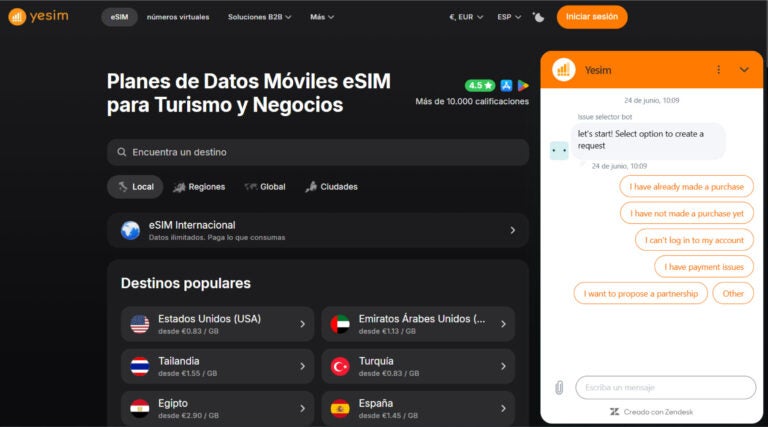Select the eSIM navigation tab
The height and width of the screenshot is (427, 768).
[119, 17]
